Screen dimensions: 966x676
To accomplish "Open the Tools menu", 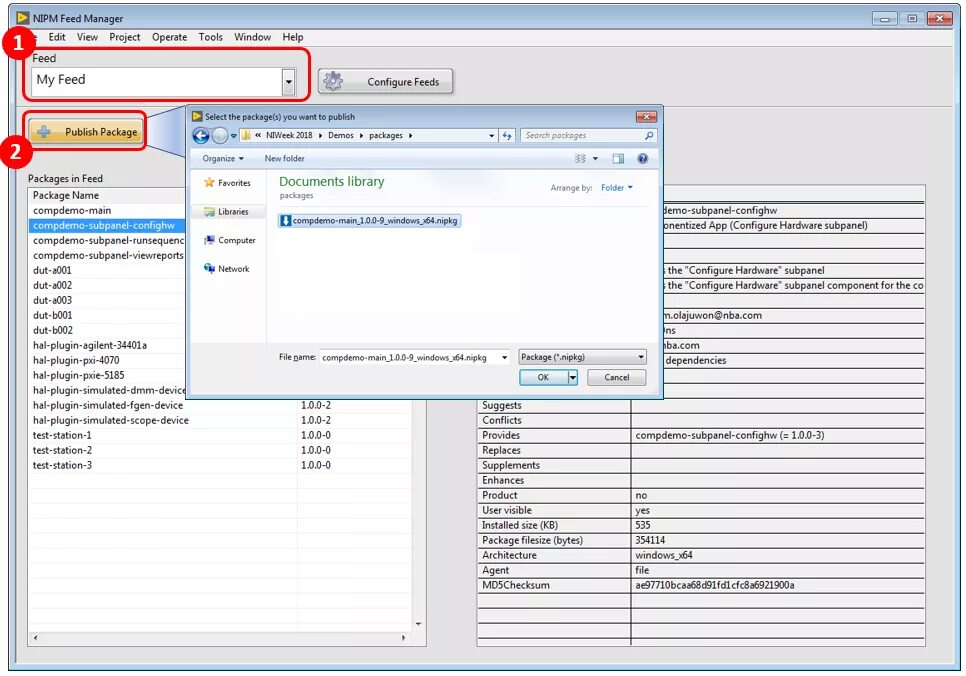I will pos(210,37).
